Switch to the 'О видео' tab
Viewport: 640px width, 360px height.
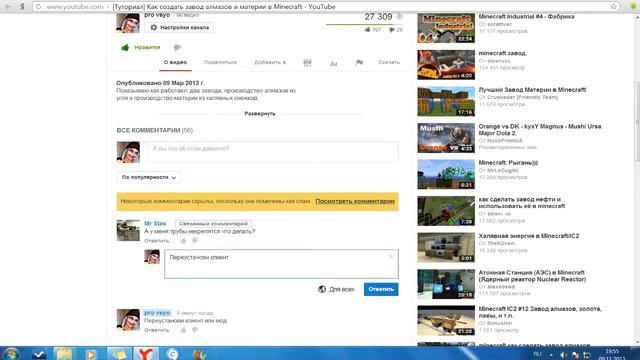click(x=175, y=62)
